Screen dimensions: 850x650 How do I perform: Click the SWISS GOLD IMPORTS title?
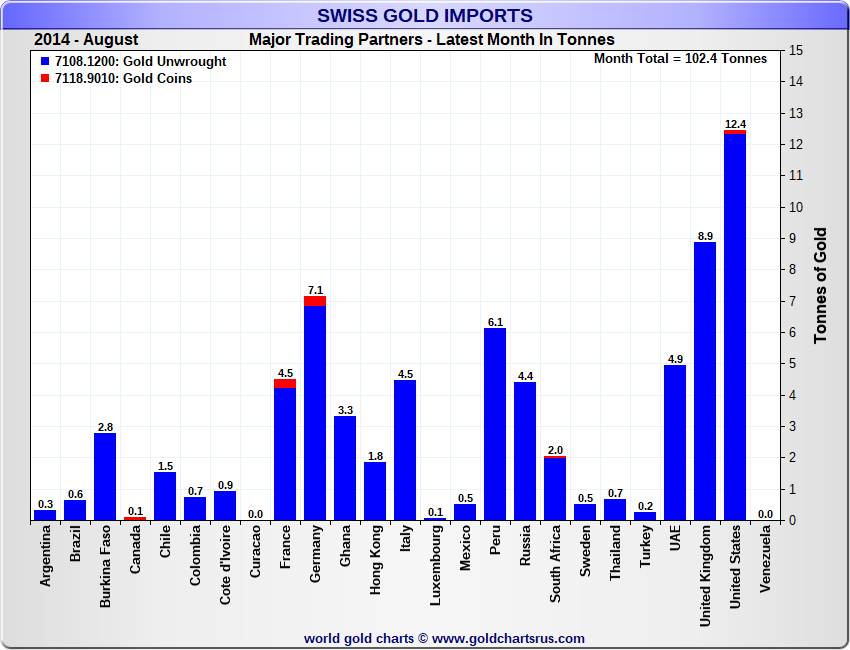point(425,15)
